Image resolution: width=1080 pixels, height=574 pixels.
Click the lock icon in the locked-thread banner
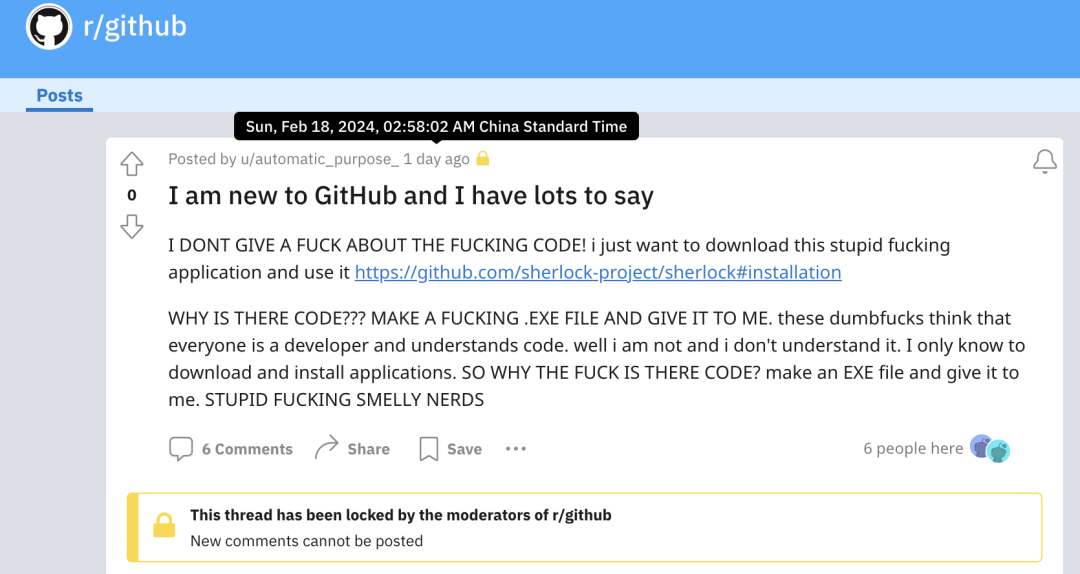click(x=164, y=526)
